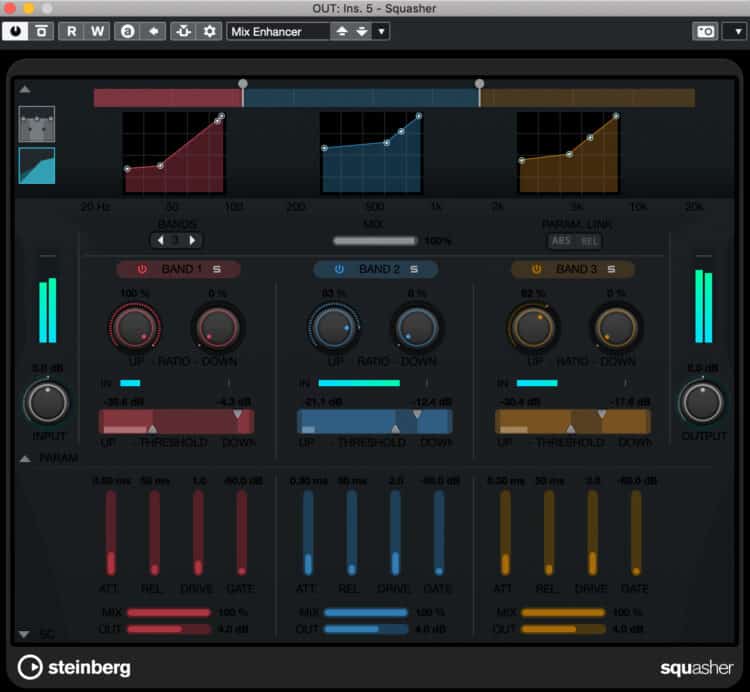The image size is (750, 692).
Task: Solo Band 2 with S button
Action: pyautogui.click(x=414, y=269)
